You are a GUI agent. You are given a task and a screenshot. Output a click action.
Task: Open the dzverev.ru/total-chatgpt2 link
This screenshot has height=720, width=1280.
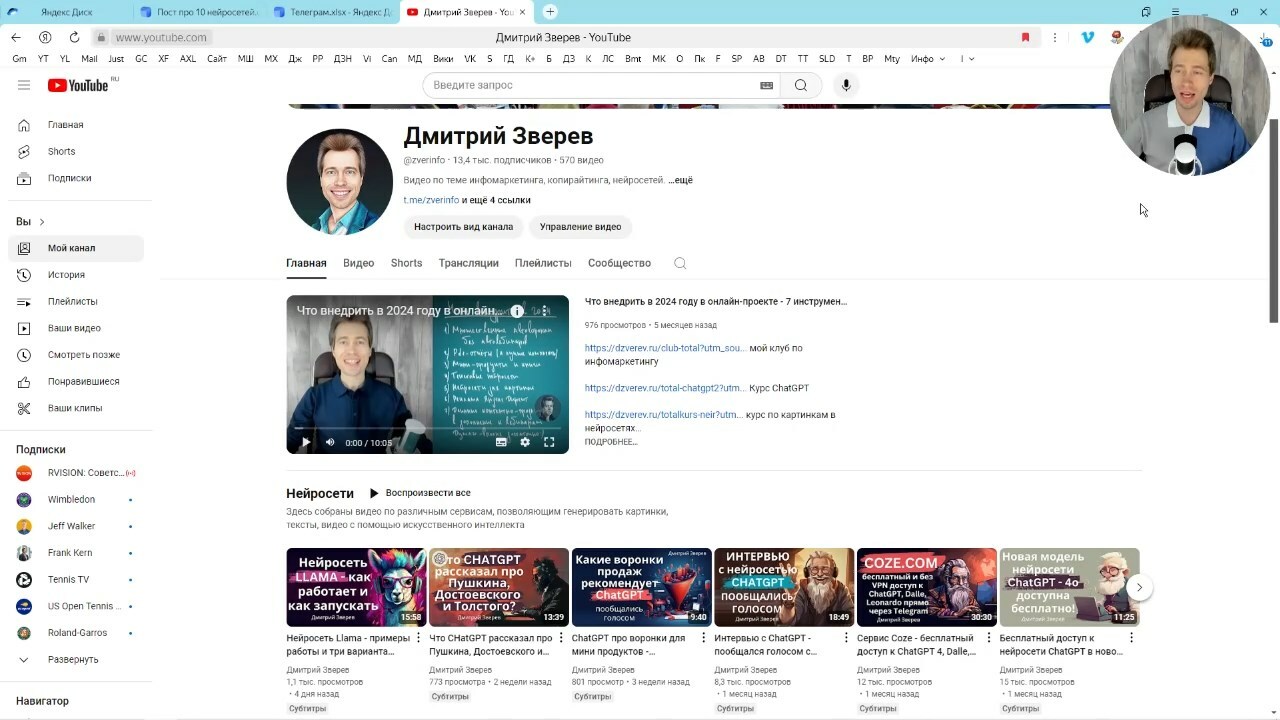[665, 388]
